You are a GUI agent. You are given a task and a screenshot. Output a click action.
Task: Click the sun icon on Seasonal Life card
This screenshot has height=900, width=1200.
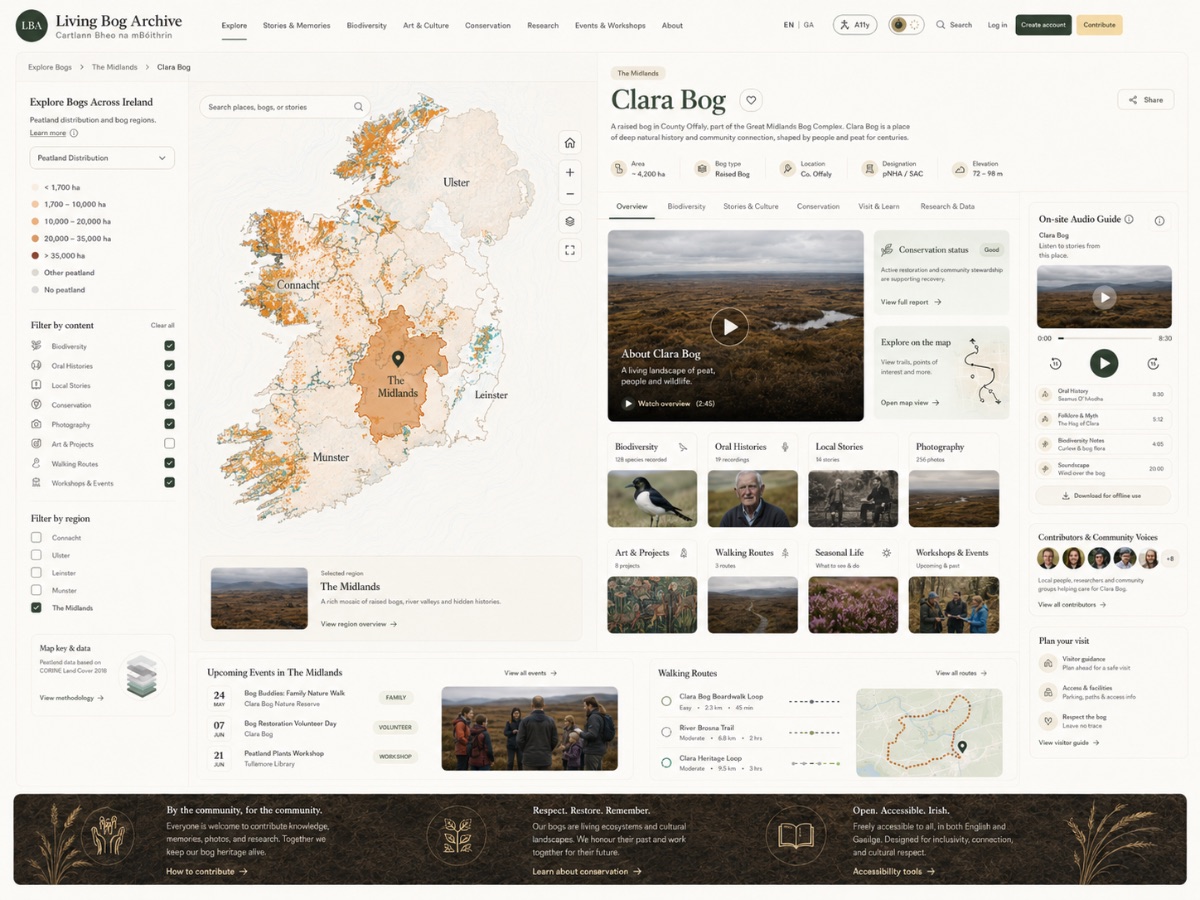[886, 552]
